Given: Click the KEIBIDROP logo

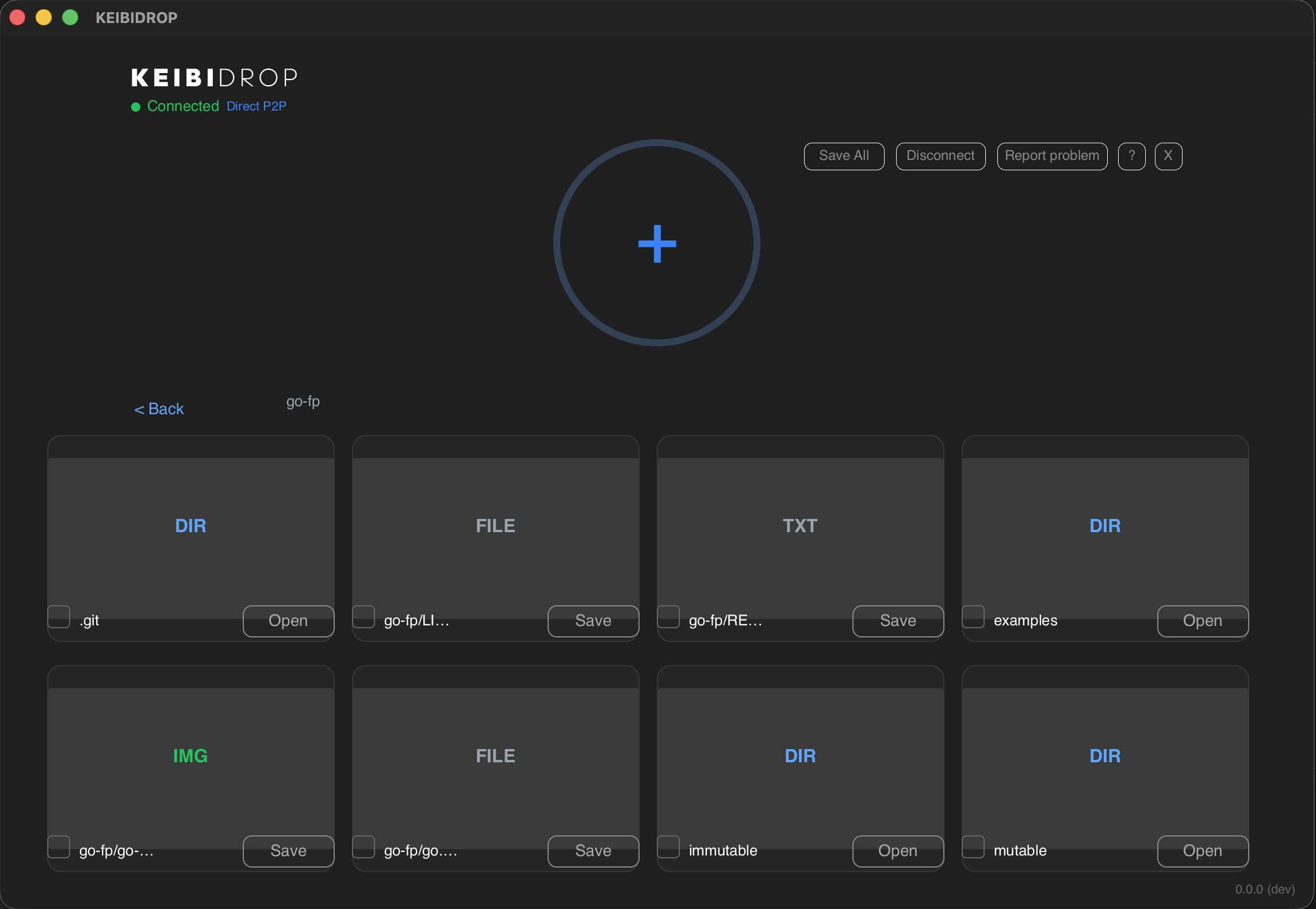Looking at the screenshot, I should tap(214, 78).
